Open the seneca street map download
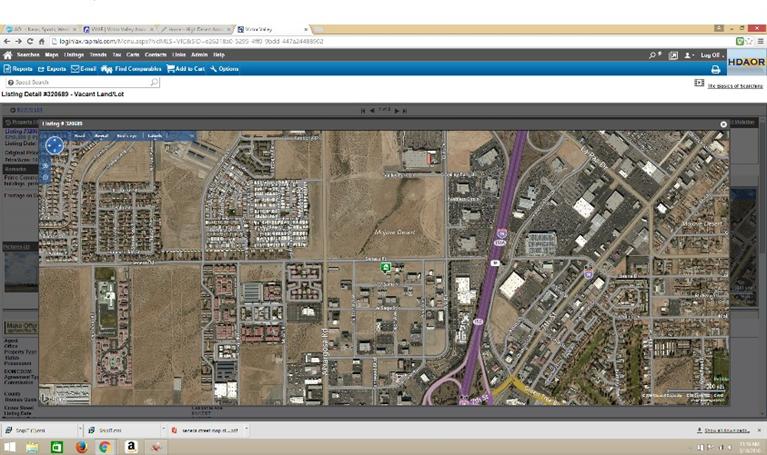The height and width of the screenshot is (455, 767). 209,431
